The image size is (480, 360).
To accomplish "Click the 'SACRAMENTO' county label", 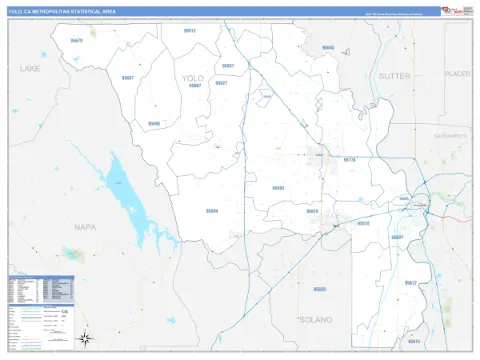I will click(x=450, y=136).
